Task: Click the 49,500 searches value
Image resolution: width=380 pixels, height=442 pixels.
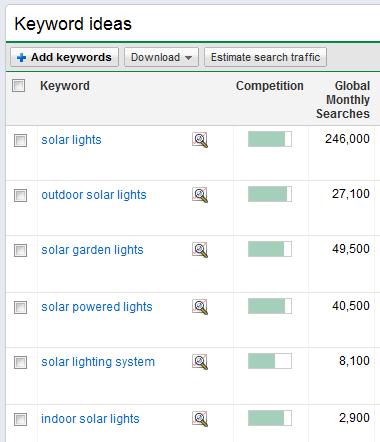Action: tap(351, 249)
